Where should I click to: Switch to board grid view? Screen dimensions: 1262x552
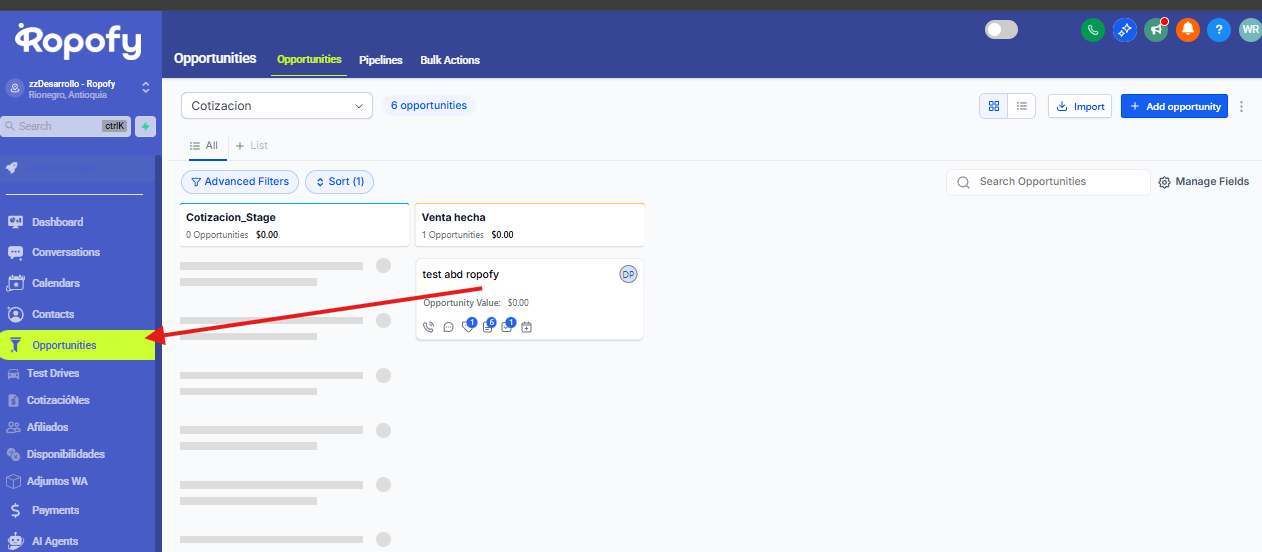coord(993,106)
